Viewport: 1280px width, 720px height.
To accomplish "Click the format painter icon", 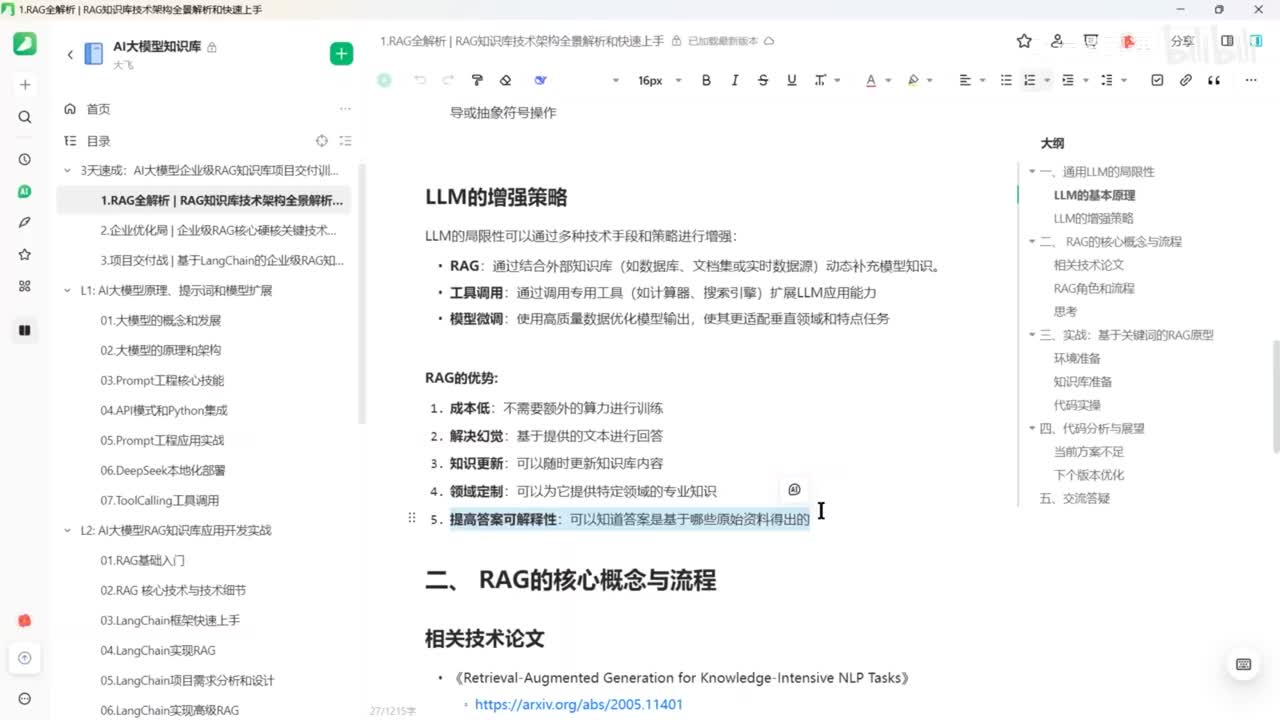I will pos(477,80).
